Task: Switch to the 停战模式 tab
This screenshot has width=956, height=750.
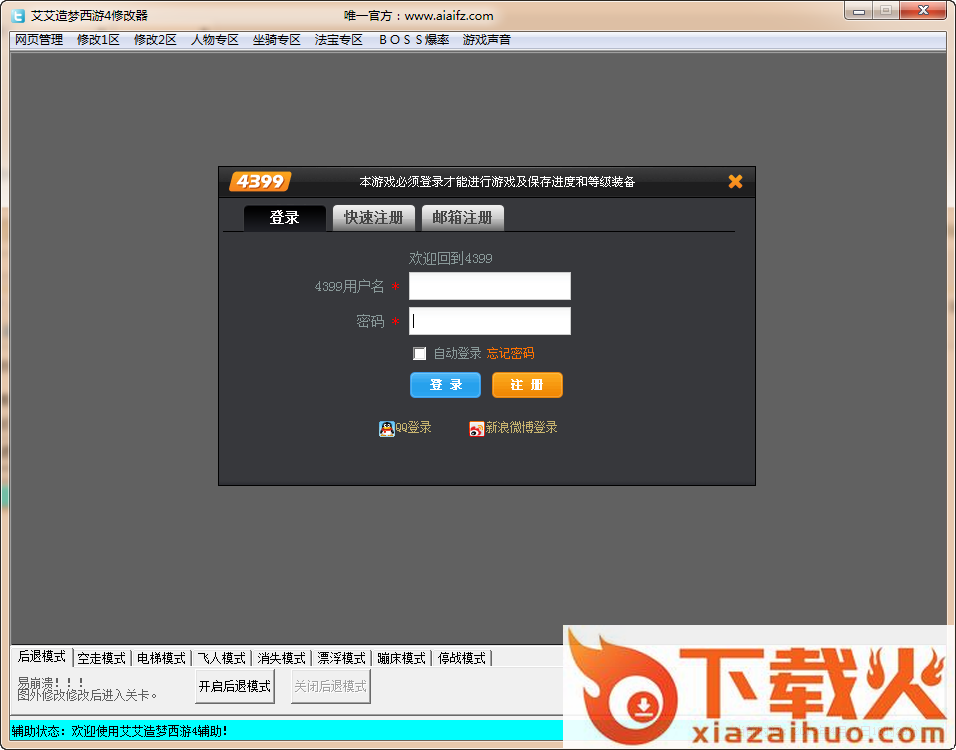Action: point(462,659)
